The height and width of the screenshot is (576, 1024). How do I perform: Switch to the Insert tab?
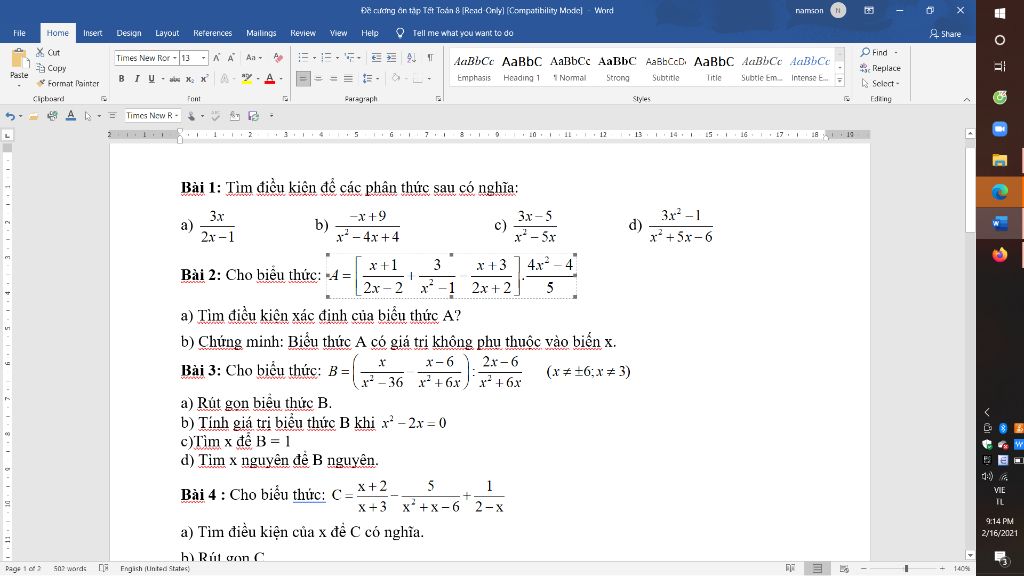tap(93, 33)
